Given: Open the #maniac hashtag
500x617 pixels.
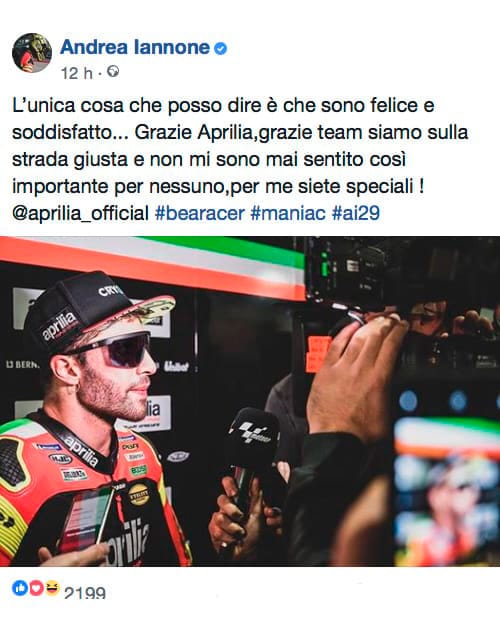Looking at the screenshot, I should tap(288, 213).
